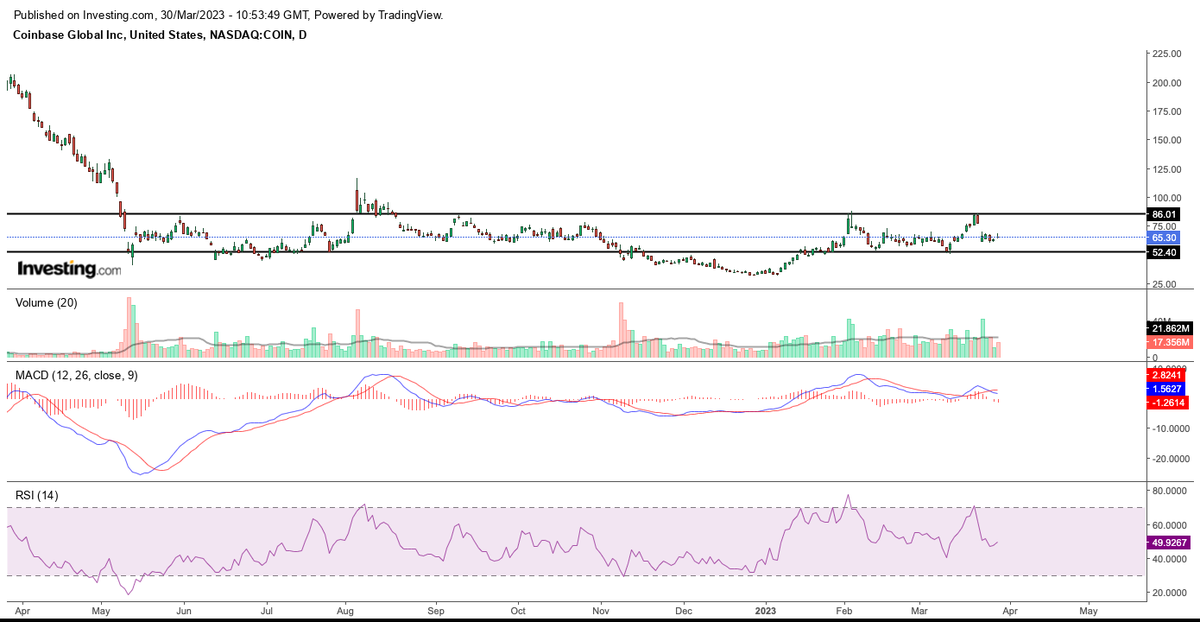The width and height of the screenshot is (1200, 622).
Task: Click the 1.5627 MACD value tag
Action: pyautogui.click(x=1169, y=389)
